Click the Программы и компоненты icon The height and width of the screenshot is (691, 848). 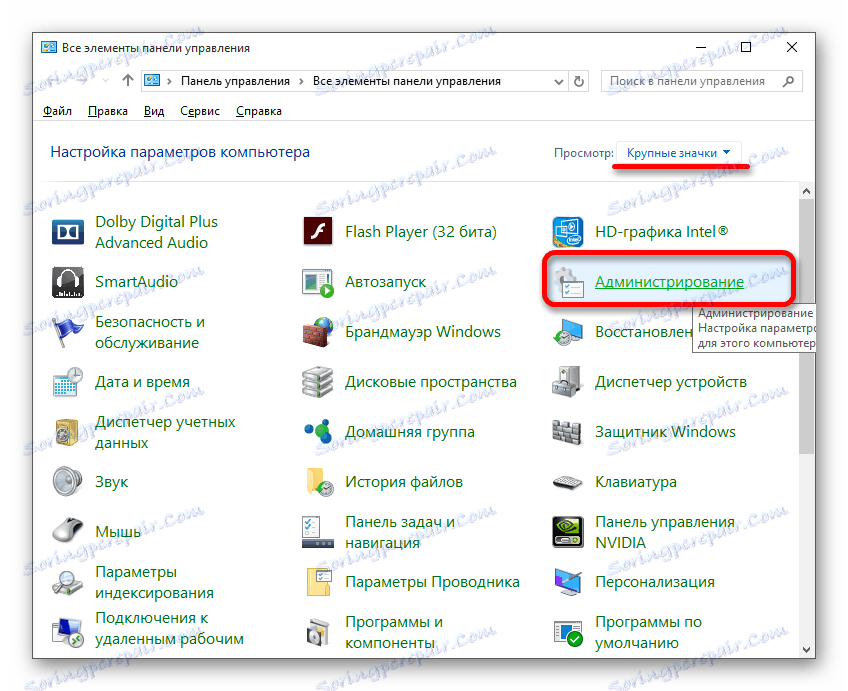point(318,632)
